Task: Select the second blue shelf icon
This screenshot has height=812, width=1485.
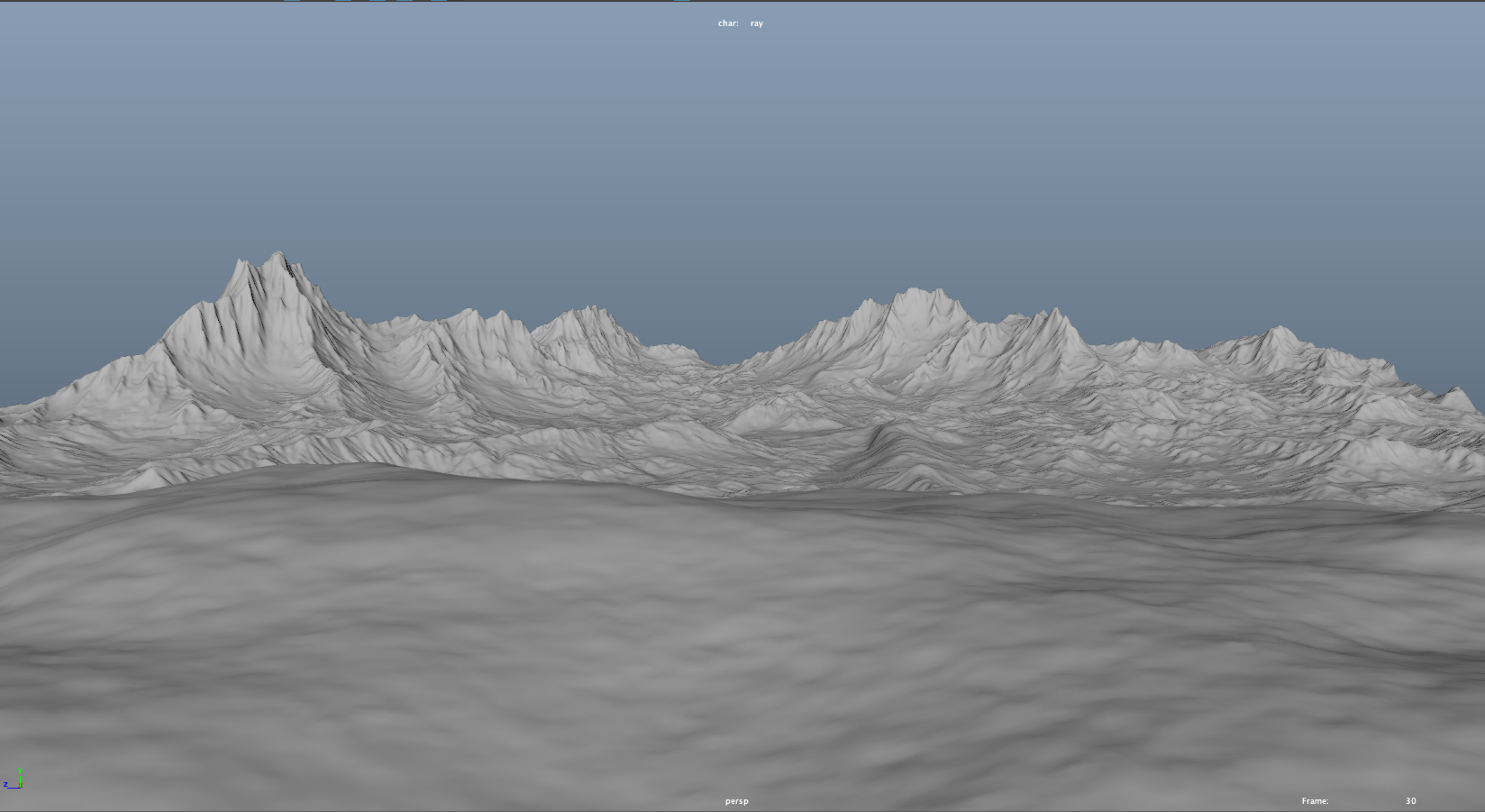Action: [342, 2]
